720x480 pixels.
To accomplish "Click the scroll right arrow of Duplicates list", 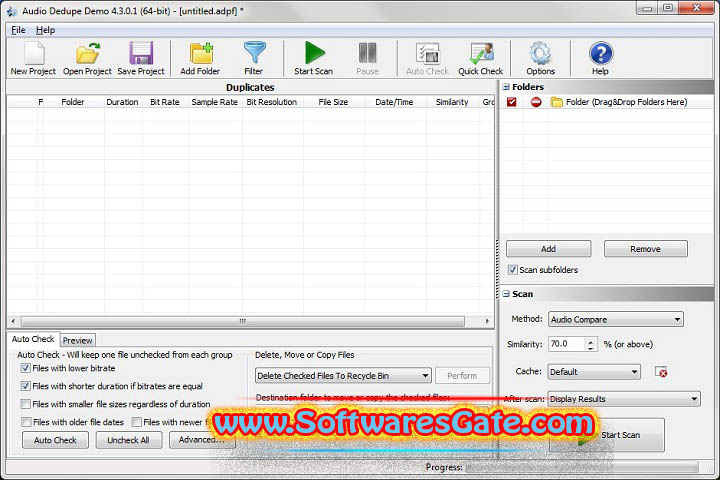I will click(x=487, y=321).
